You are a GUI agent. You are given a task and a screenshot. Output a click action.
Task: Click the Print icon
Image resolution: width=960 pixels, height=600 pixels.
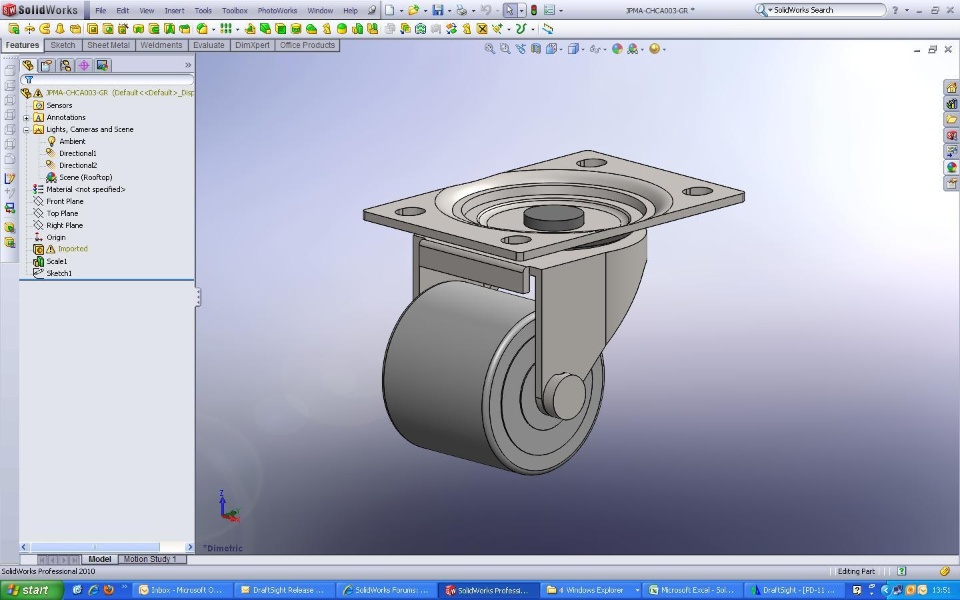[462, 10]
